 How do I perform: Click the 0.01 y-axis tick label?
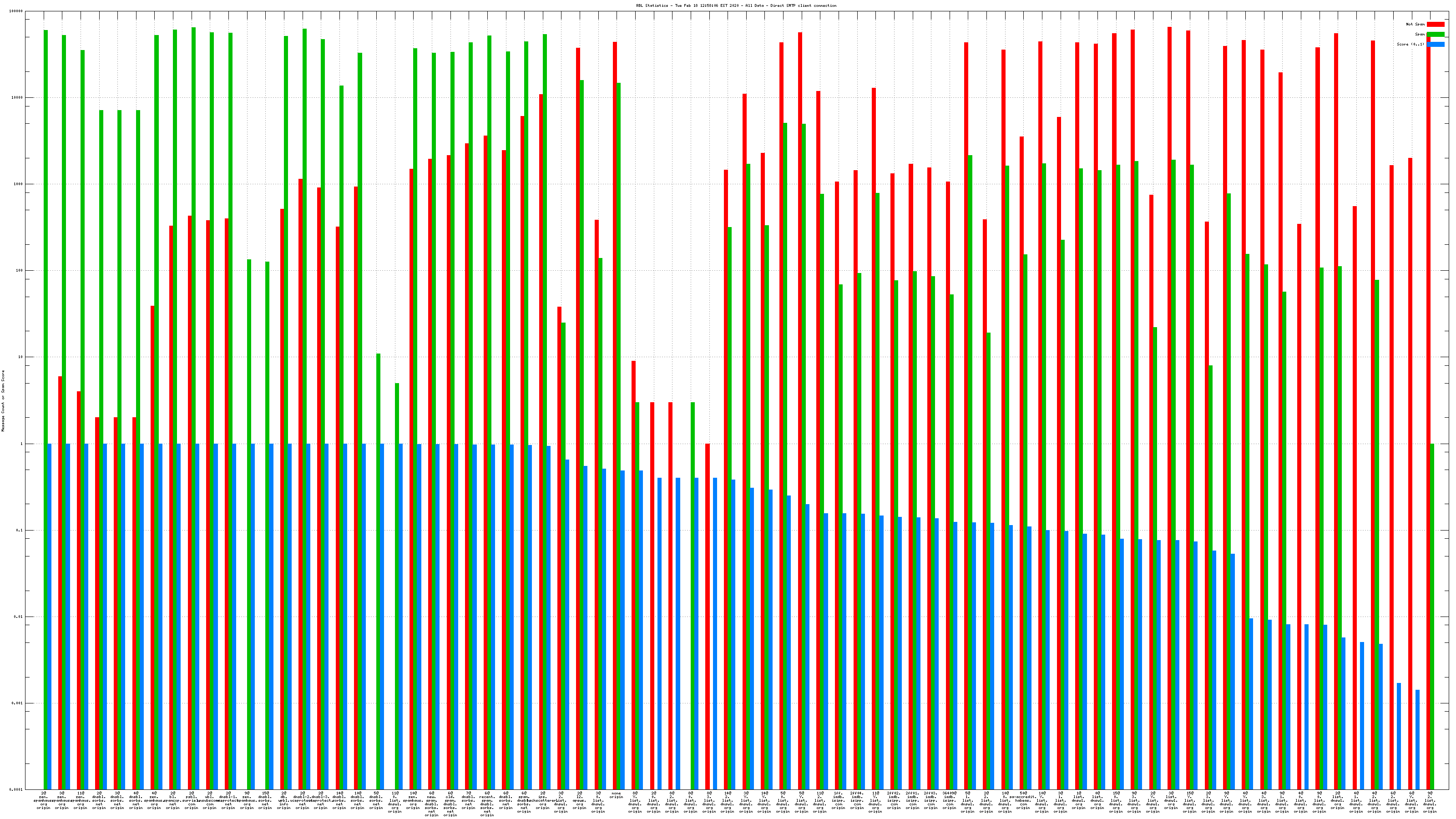19,617
